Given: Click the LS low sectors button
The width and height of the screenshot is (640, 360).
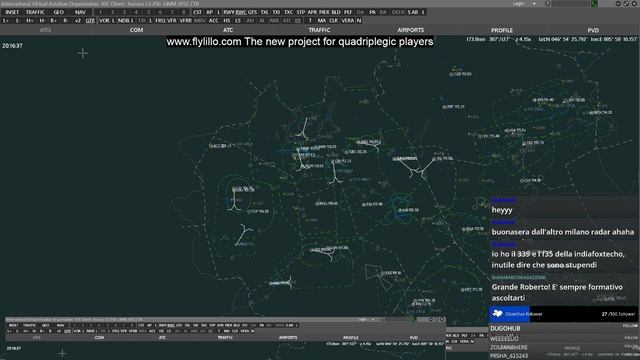Looking at the screenshot, I should point(238,20).
